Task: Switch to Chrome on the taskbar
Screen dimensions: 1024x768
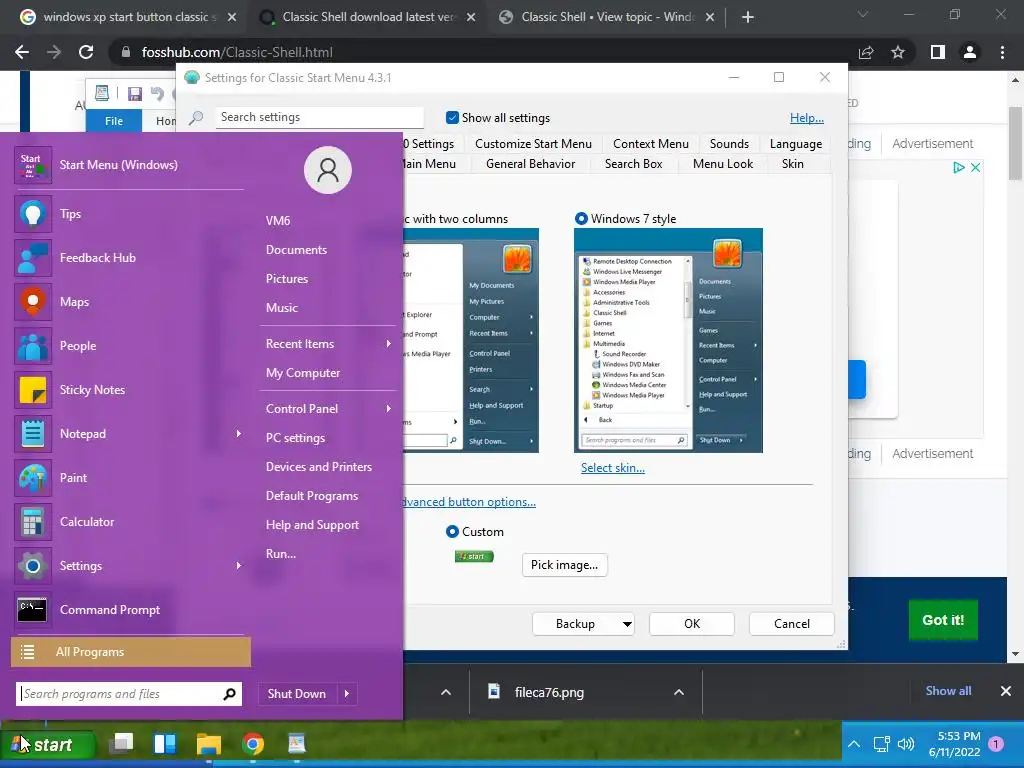Action: coord(253,744)
